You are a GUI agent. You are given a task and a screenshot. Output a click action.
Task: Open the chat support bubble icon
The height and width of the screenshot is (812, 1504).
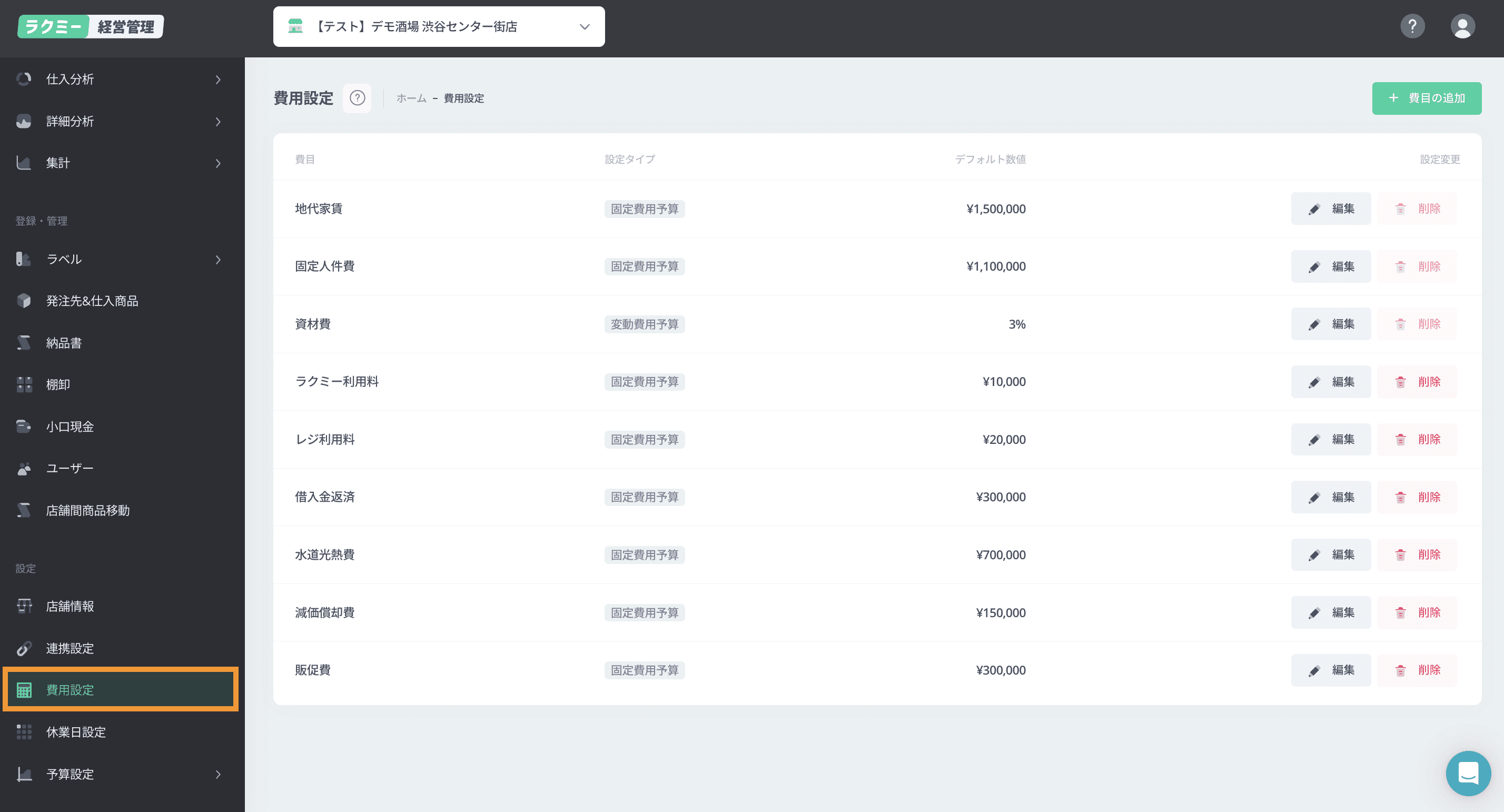1468,773
